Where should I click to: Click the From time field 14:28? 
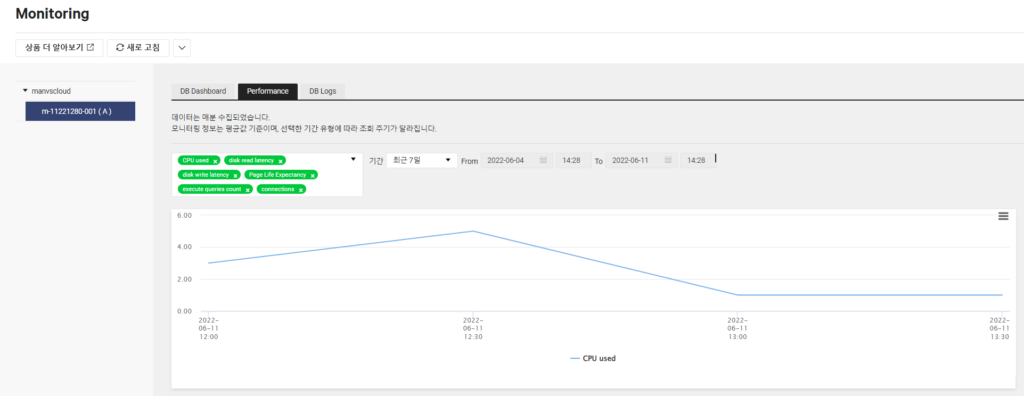click(x=573, y=160)
